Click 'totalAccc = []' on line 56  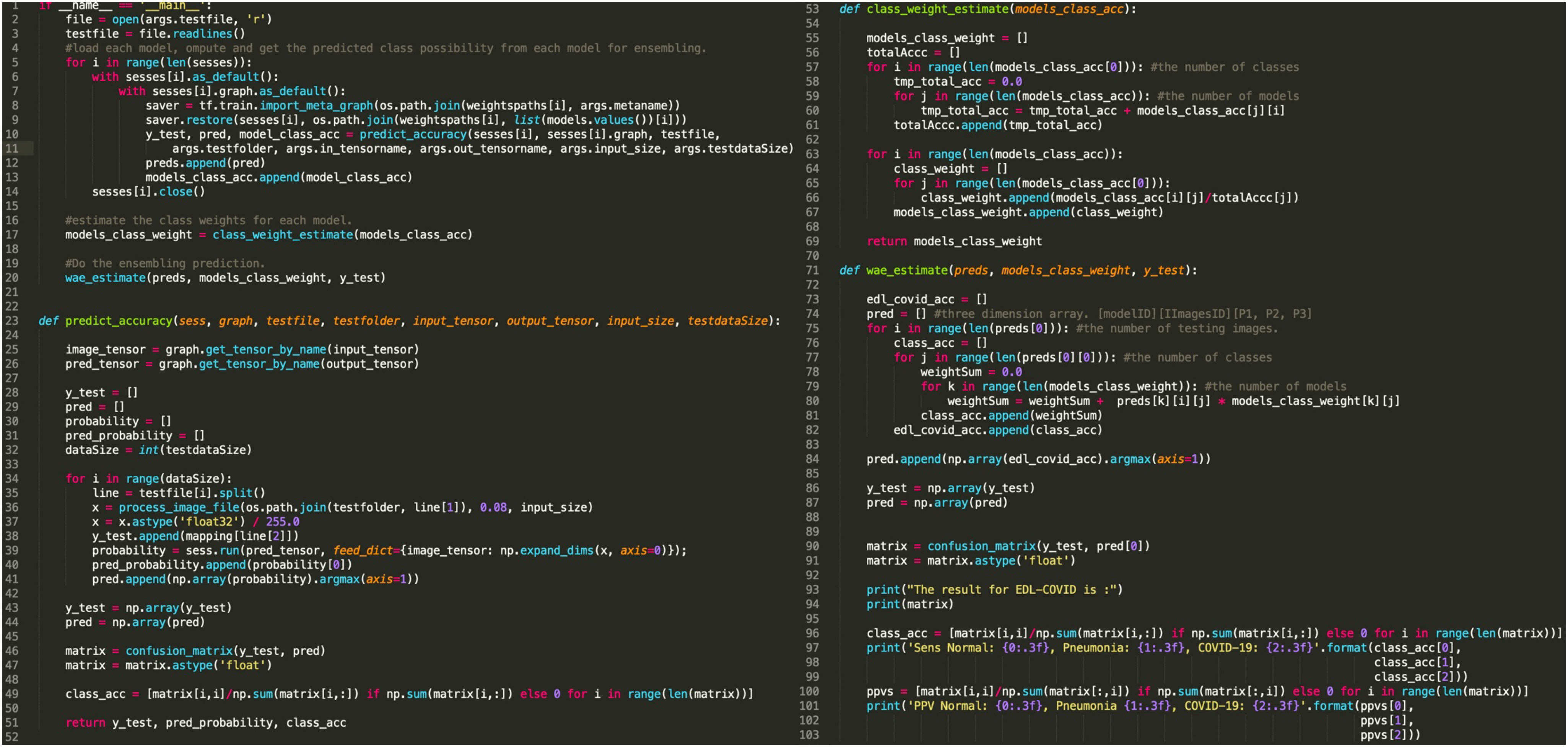[x=913, y=52]
